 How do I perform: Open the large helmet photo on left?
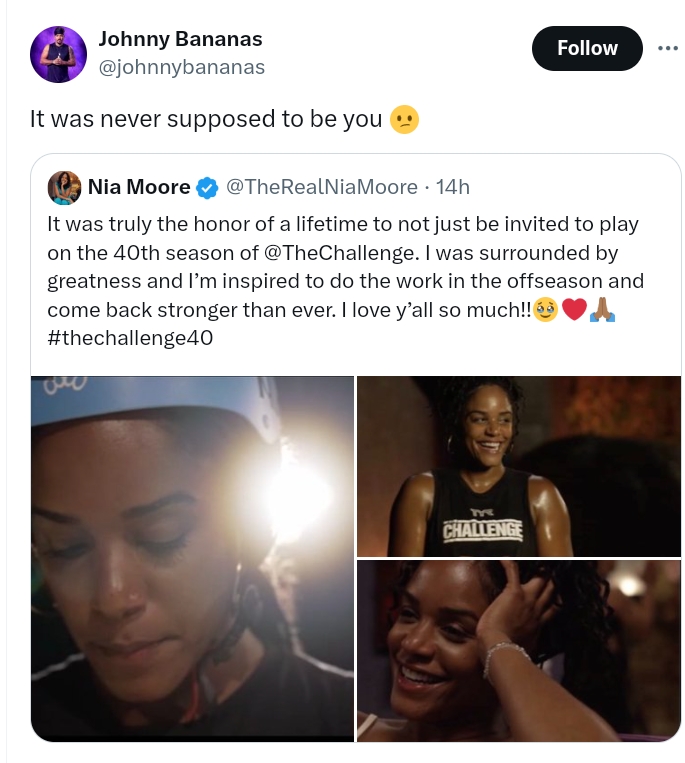(x=192, y=559)
